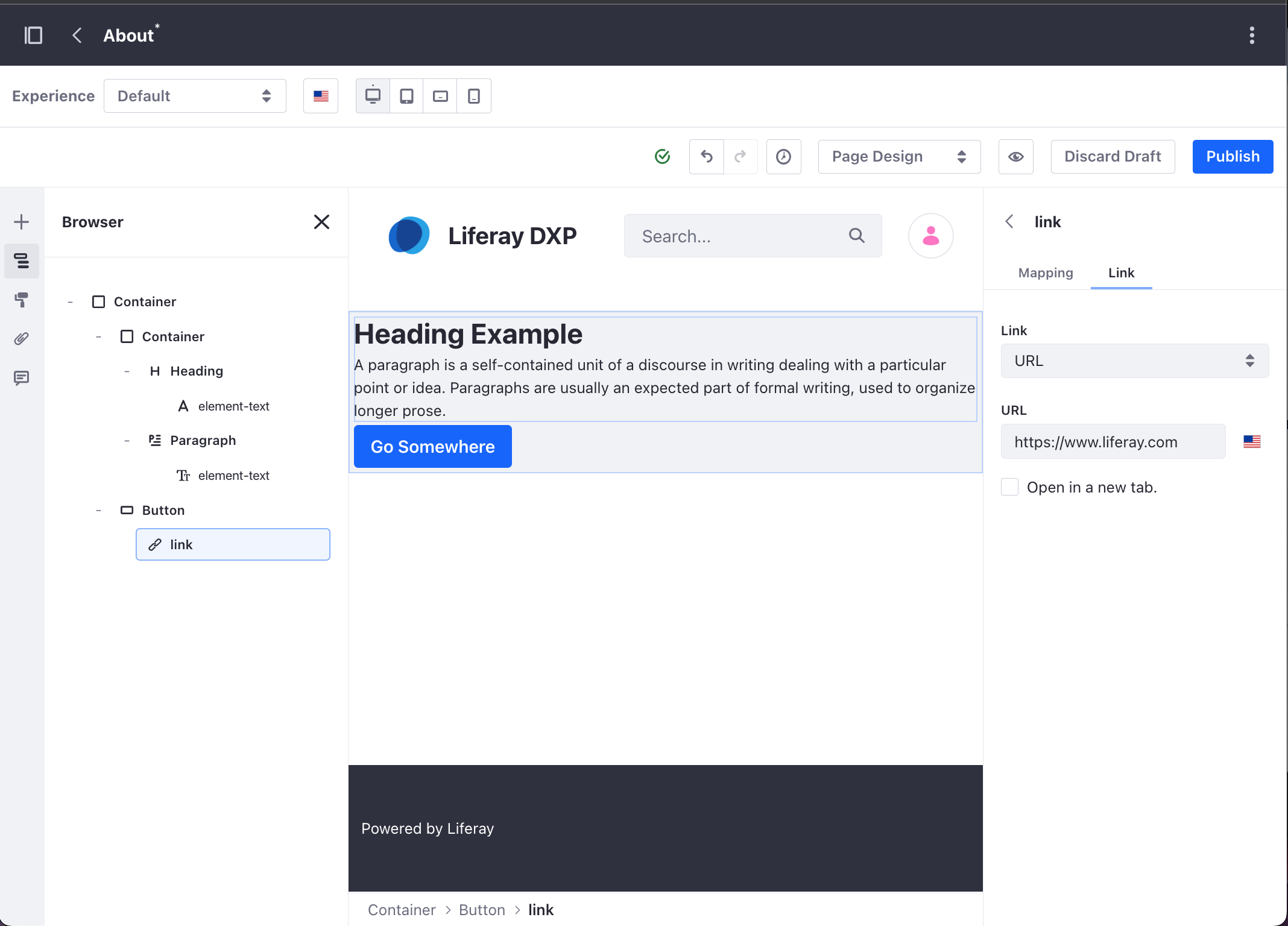Click the page structure list icon

22,260
